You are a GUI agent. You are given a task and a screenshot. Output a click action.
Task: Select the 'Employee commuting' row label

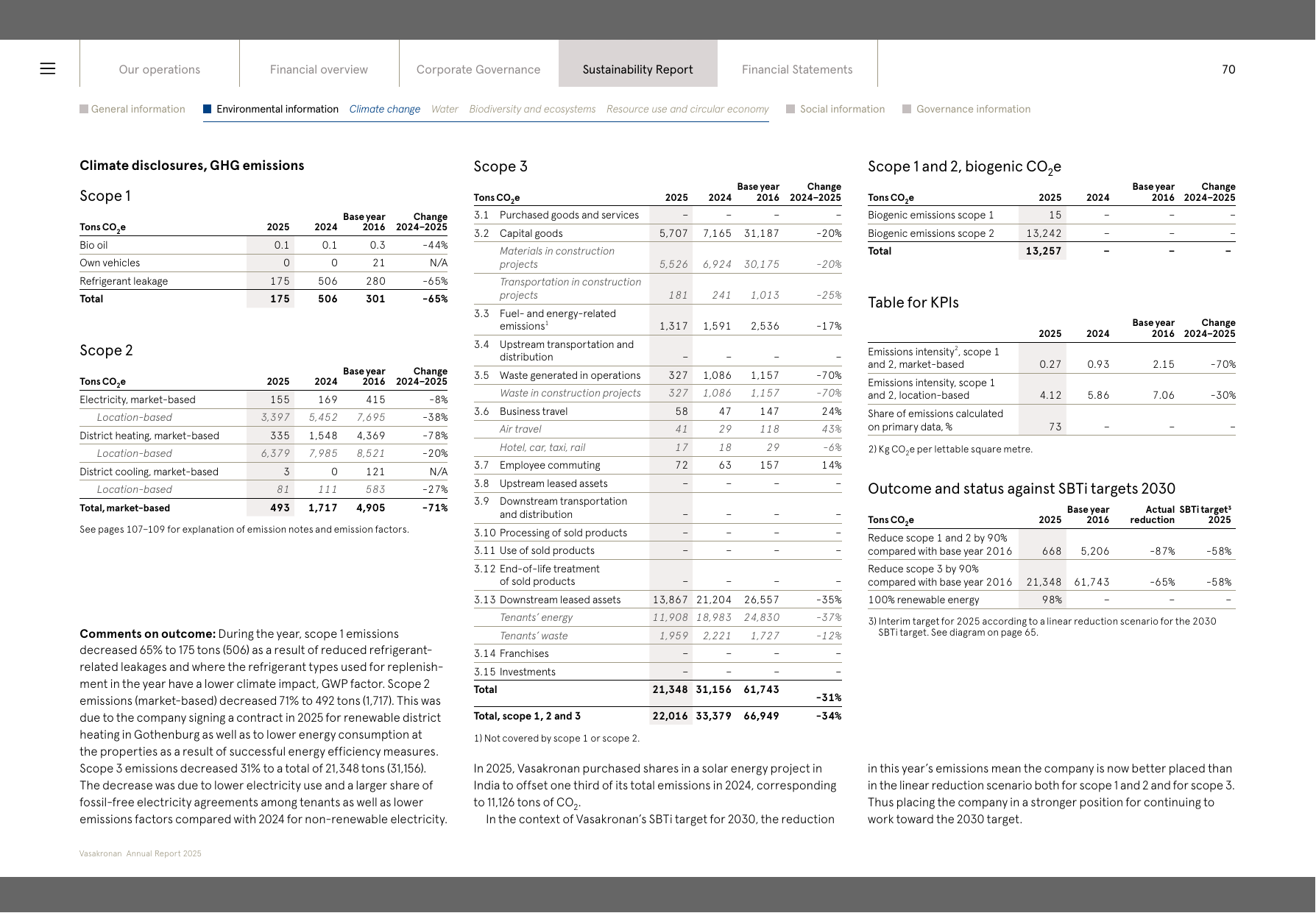tap(550, 465)
